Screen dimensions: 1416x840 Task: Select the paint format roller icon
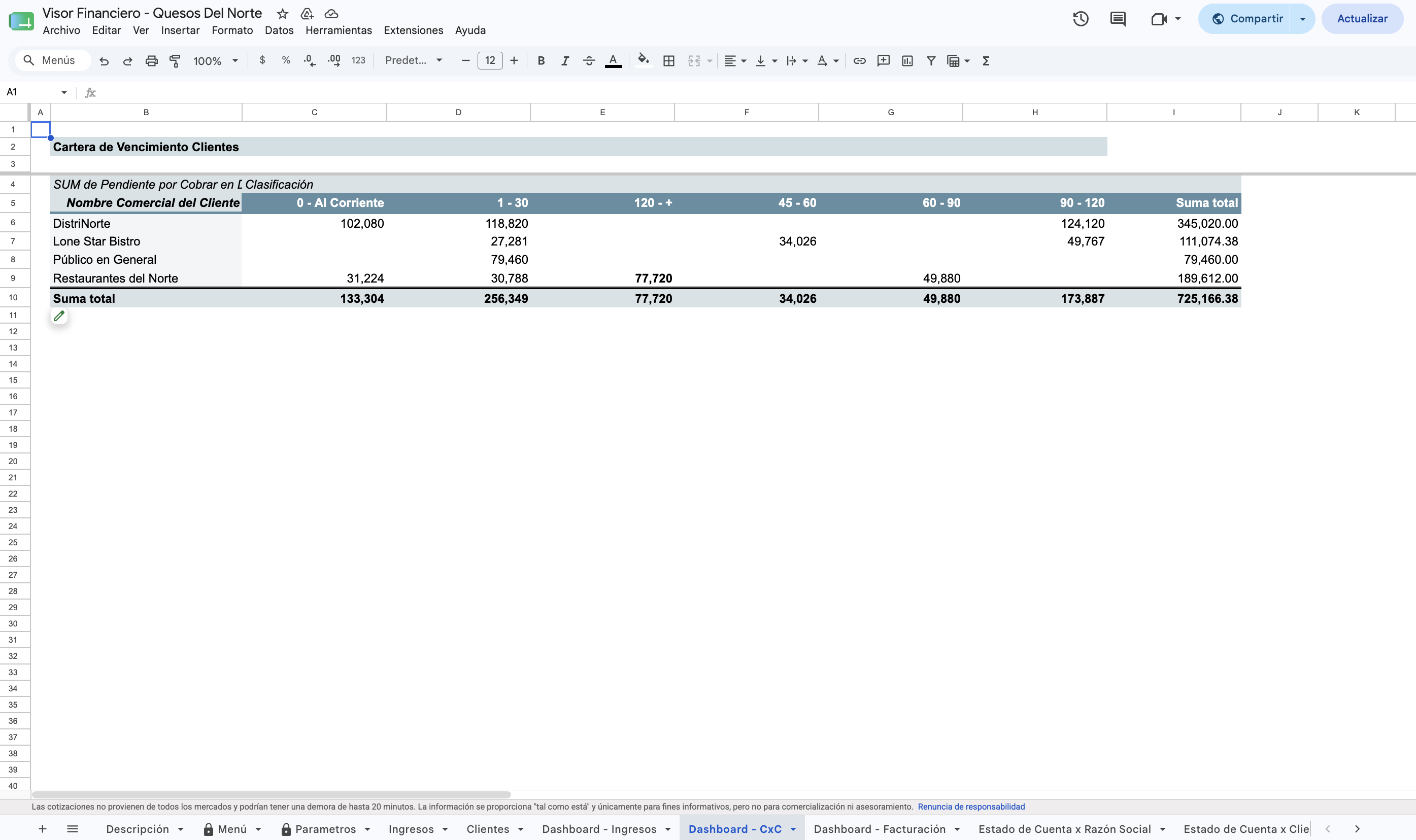pos(175,60)
